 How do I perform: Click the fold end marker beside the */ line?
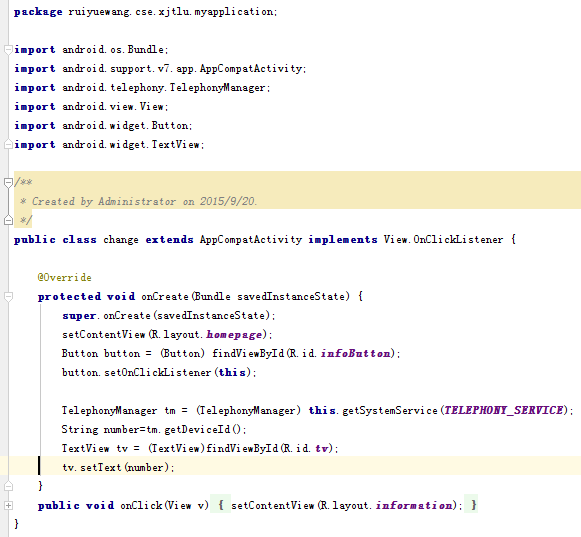pos(8,220)
